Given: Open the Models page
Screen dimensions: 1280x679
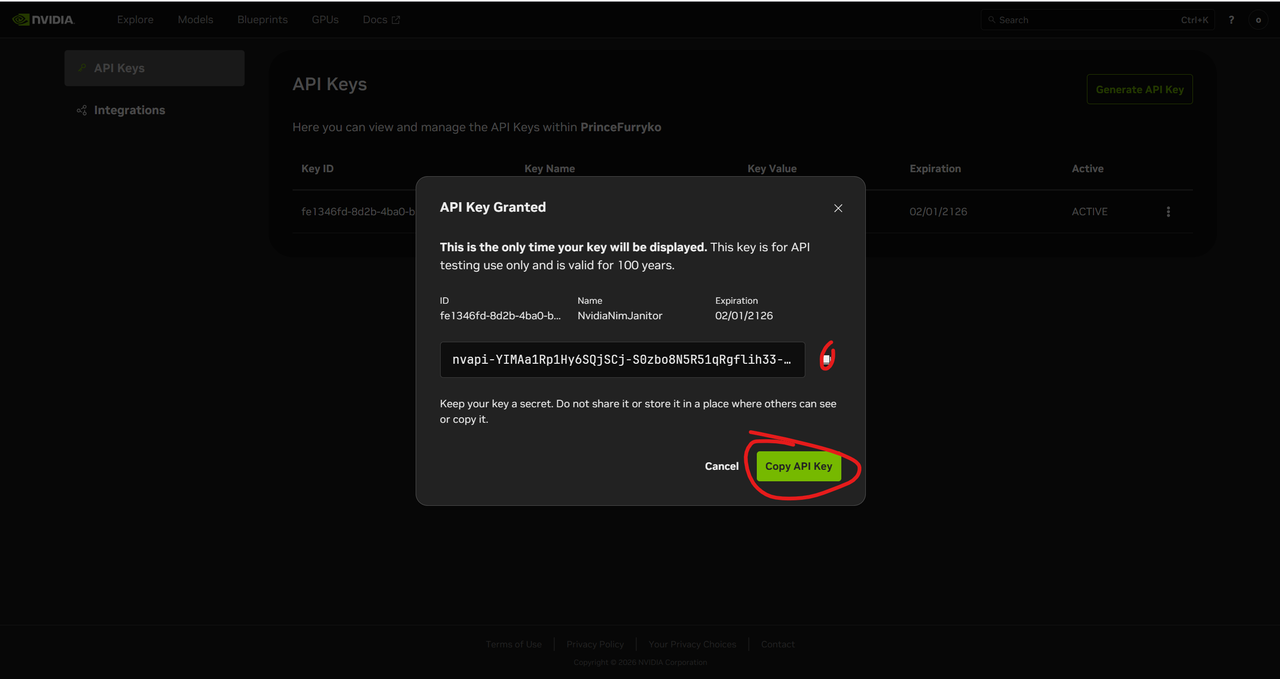Looking at the screenshot, I should coord(195,20).
